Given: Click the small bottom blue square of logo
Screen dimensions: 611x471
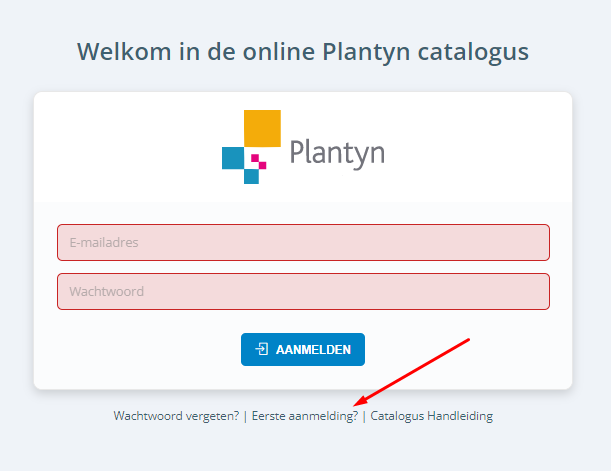Looking at the screenshot, I should pos(251,176).
